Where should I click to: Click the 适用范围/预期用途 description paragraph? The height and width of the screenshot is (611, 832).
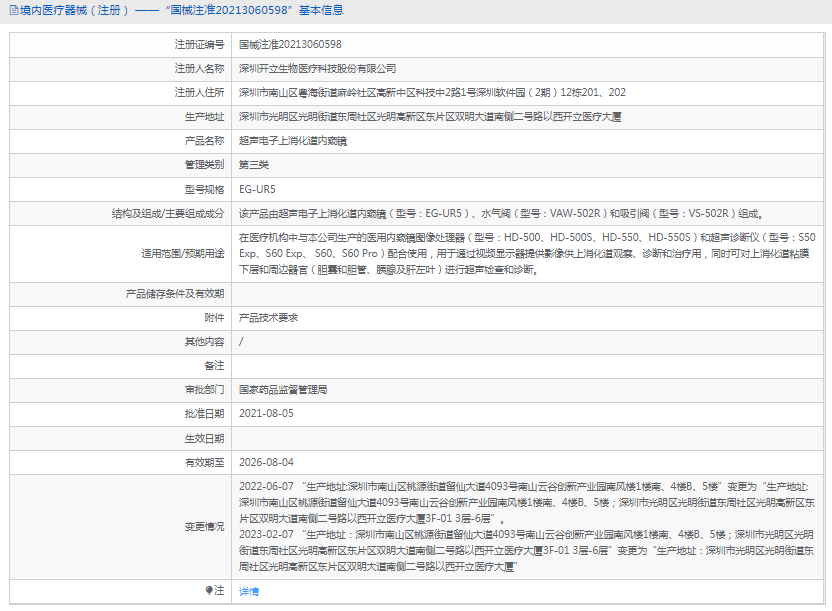(x=527, y=254)
